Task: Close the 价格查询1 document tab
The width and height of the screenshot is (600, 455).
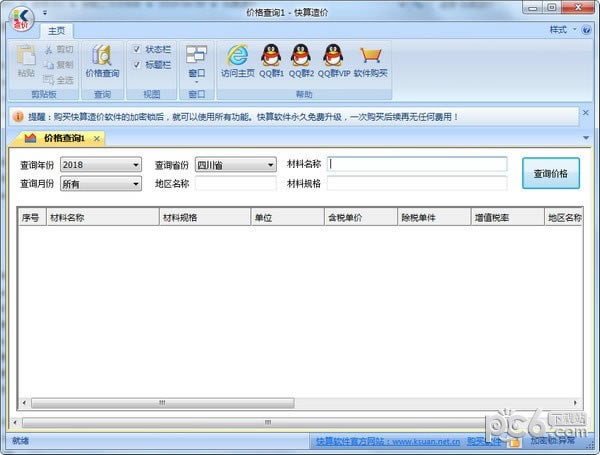Action: click(97, 137)
